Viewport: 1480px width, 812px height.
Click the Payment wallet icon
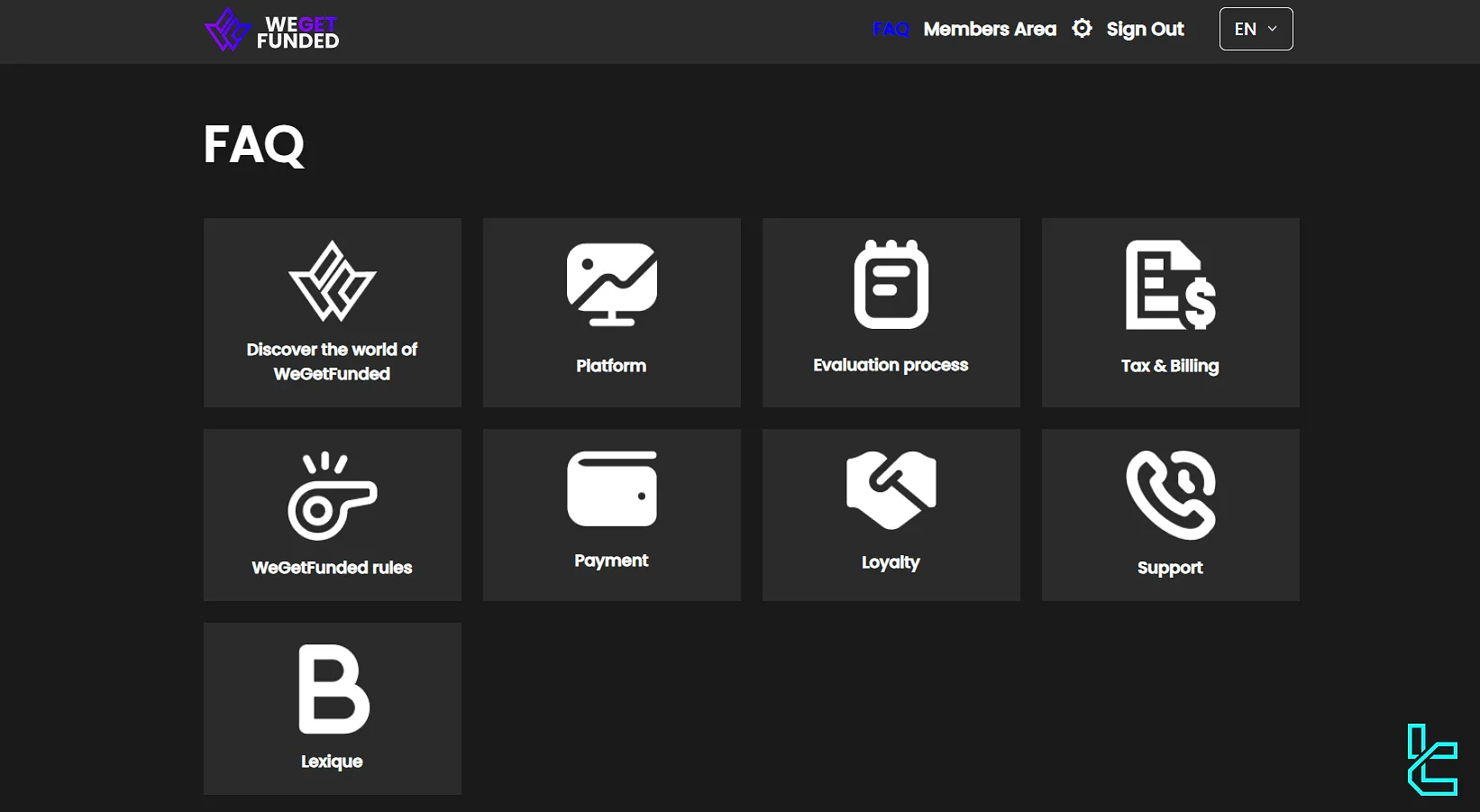point(612,488)
